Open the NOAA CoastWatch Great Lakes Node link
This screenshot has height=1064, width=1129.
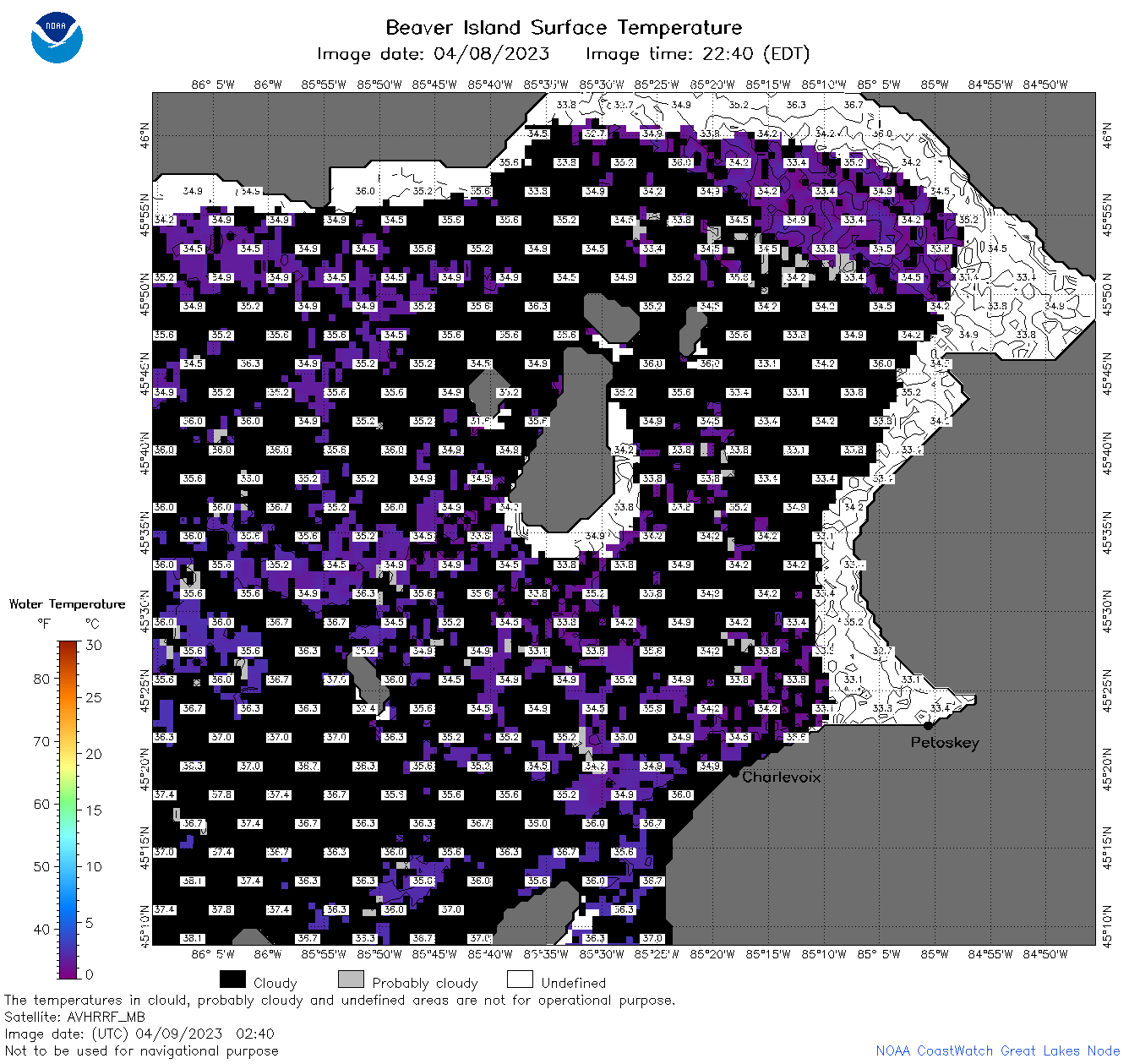(998, 1050)
